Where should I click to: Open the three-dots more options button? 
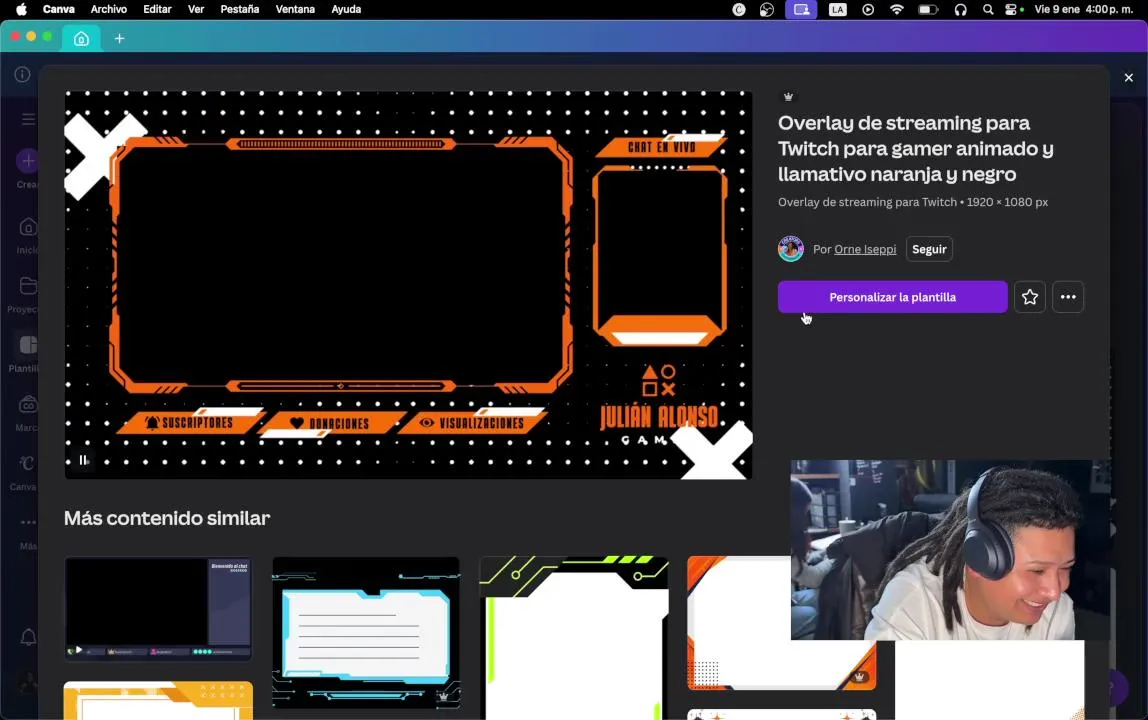[x=1067, y=297]
